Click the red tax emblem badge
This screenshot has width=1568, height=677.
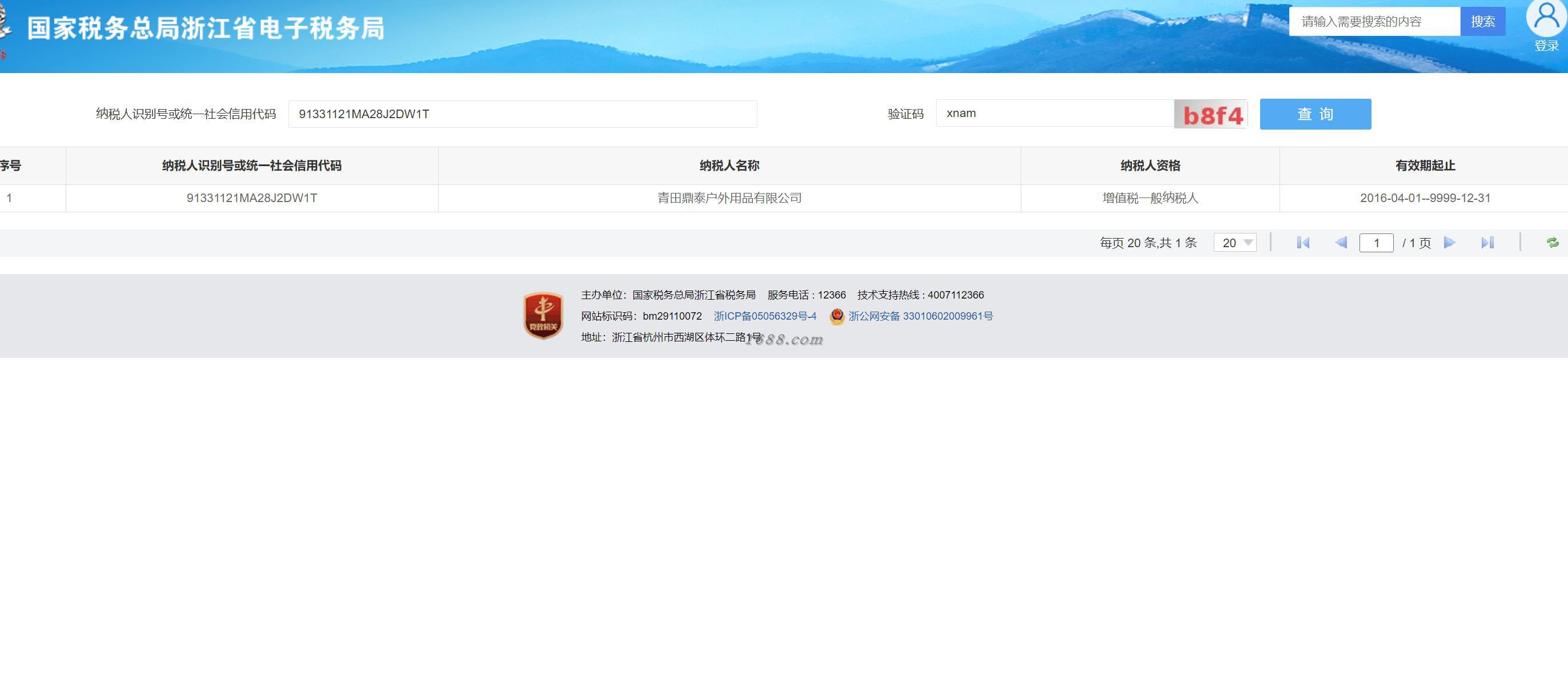click(x=543, y=315)
